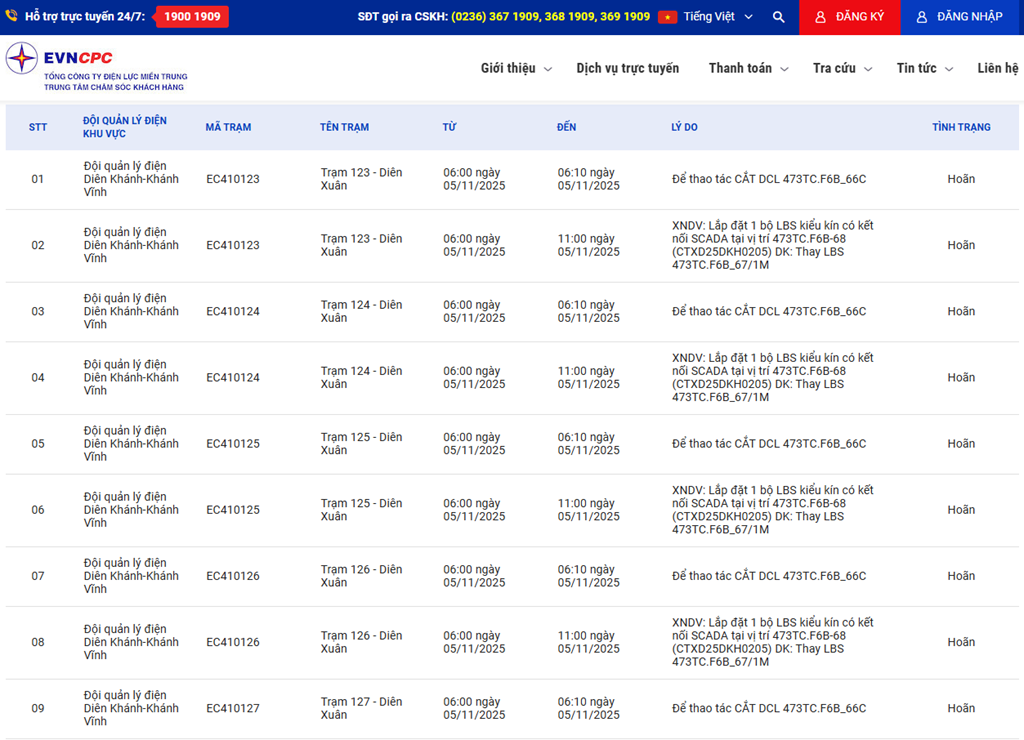
Task: Click the magnifier search icon
Action: tap(778, 17)
